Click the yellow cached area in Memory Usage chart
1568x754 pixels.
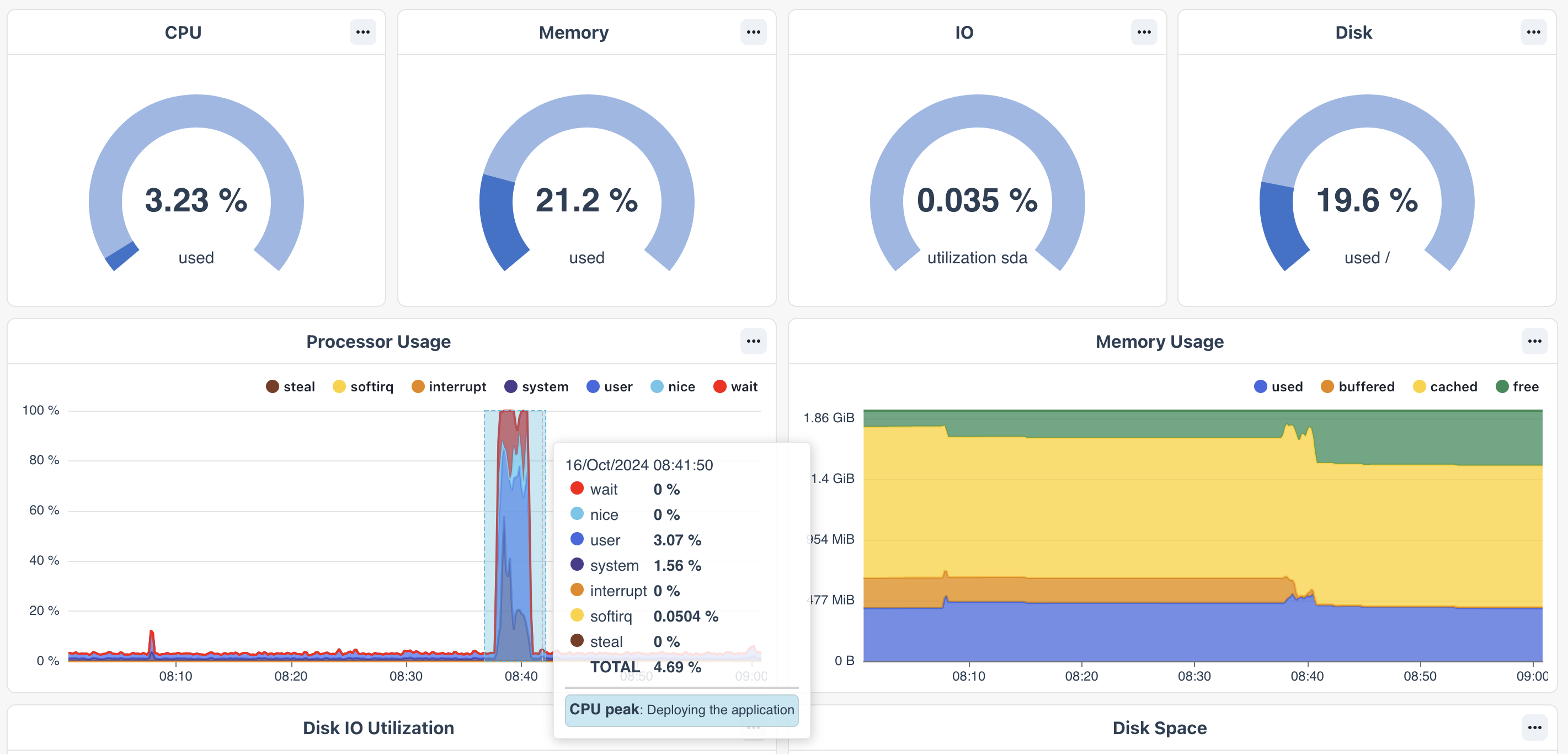tap(1202, 508)
